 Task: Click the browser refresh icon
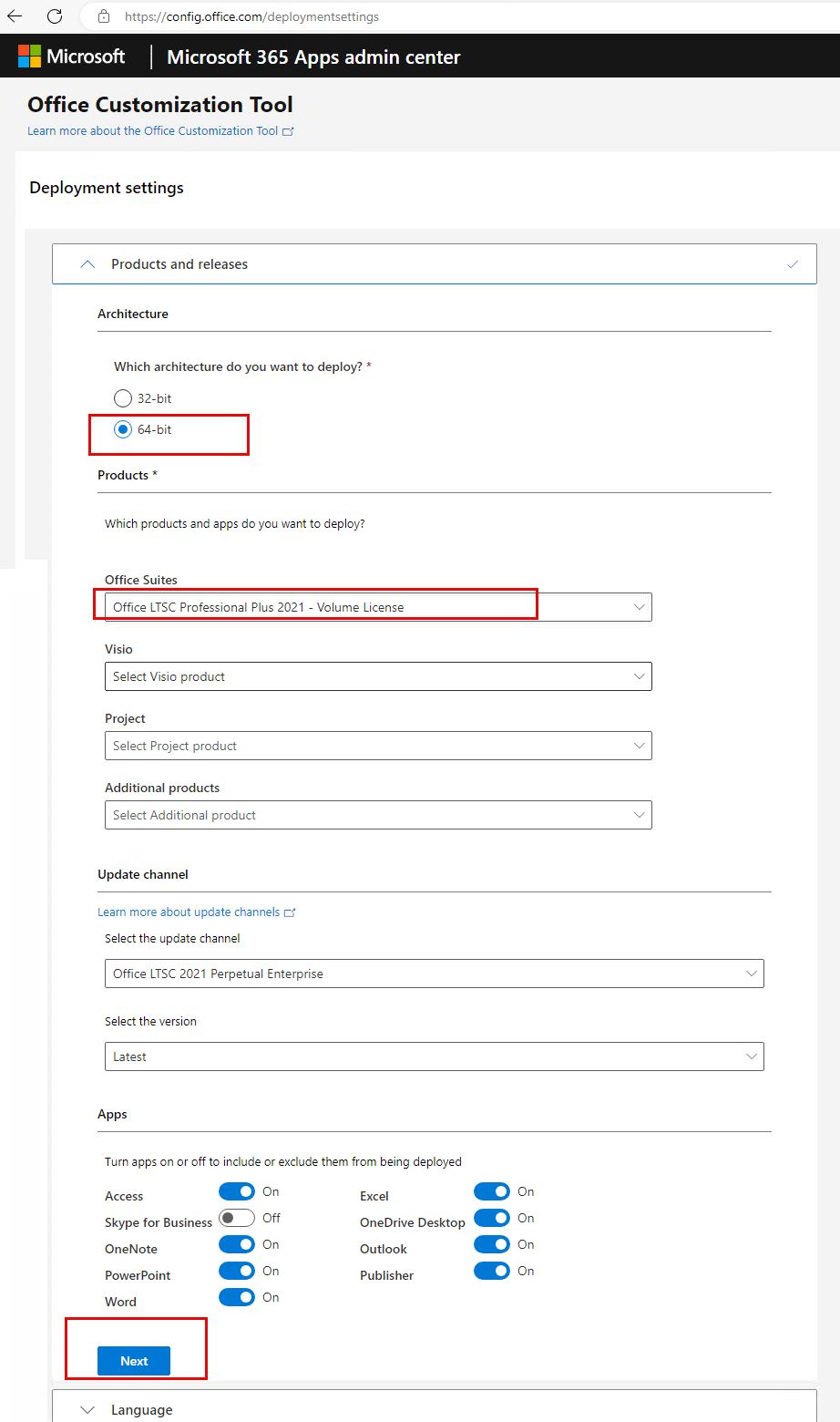[x=54, y=15]
